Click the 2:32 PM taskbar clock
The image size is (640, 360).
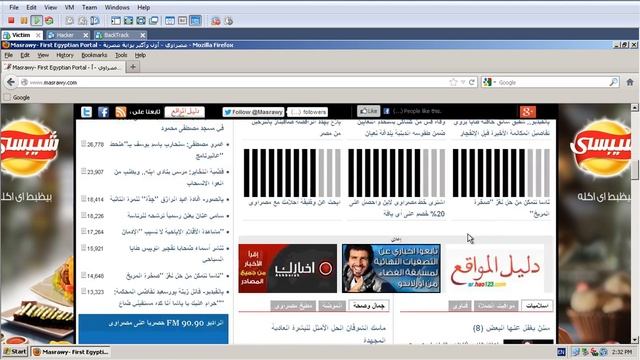(622, 352)
